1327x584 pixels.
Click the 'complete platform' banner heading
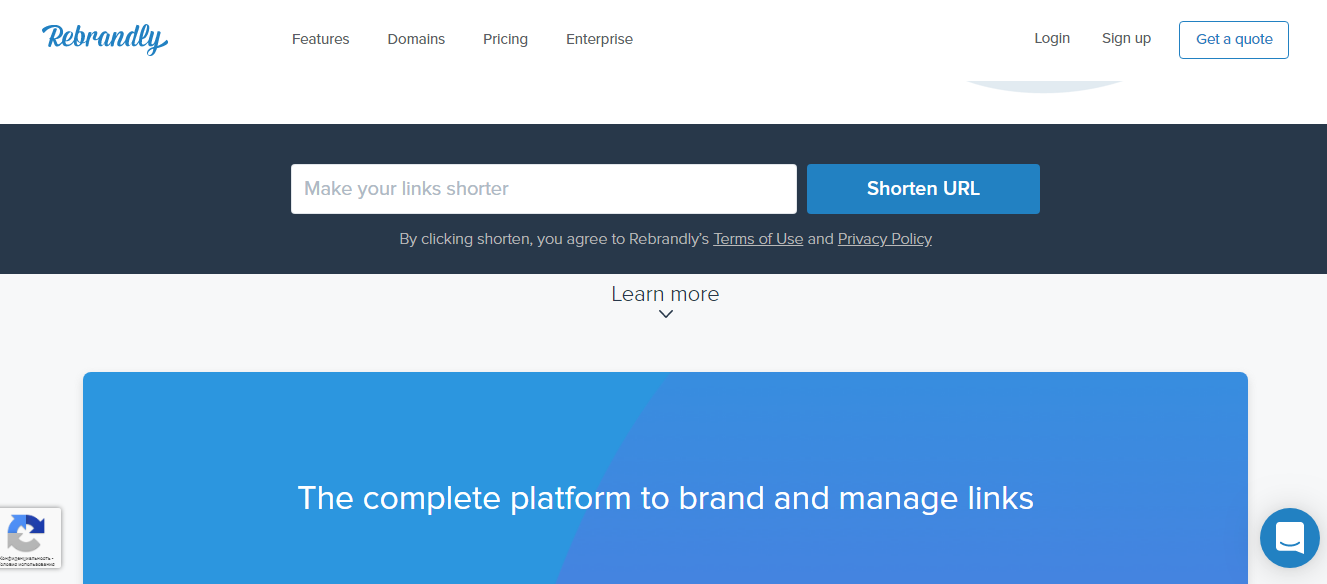click(x=665, y=498)
